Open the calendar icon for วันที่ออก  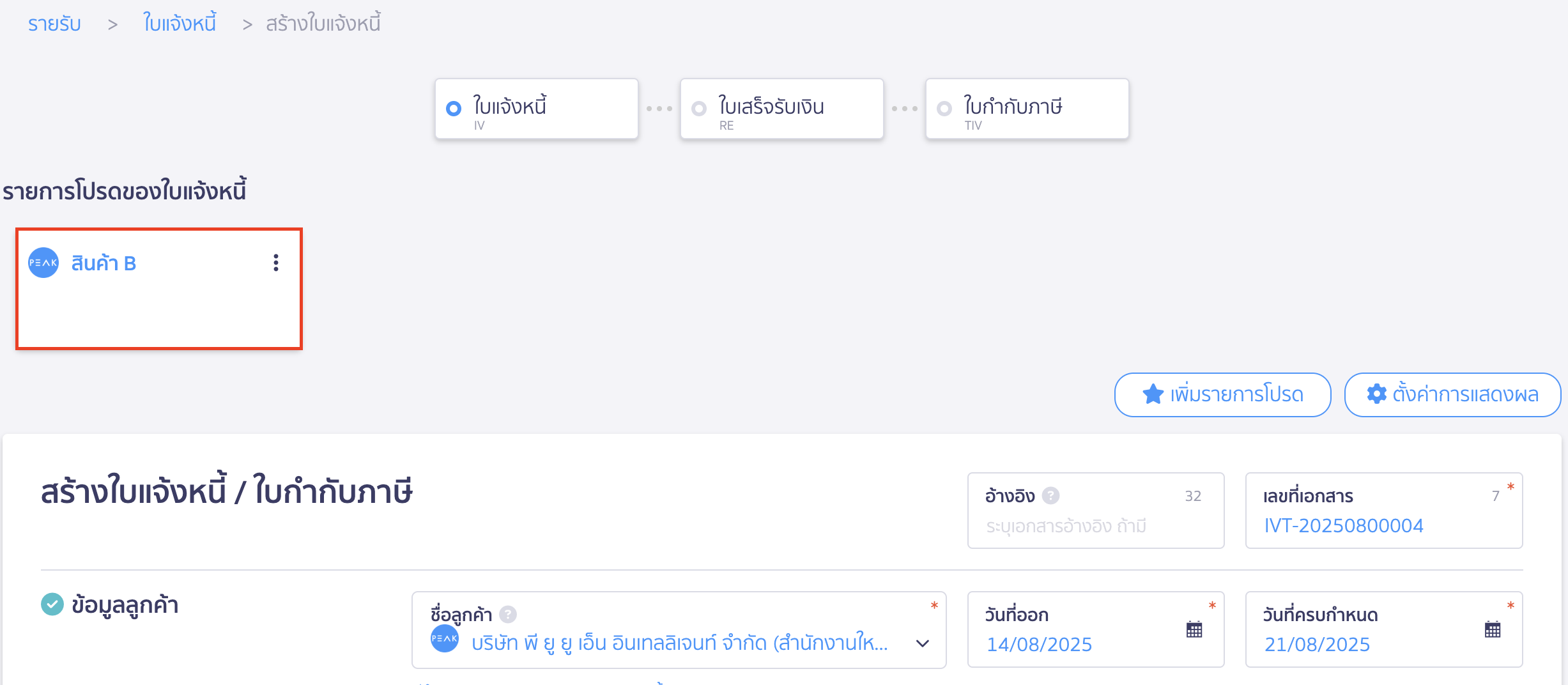1194,629
